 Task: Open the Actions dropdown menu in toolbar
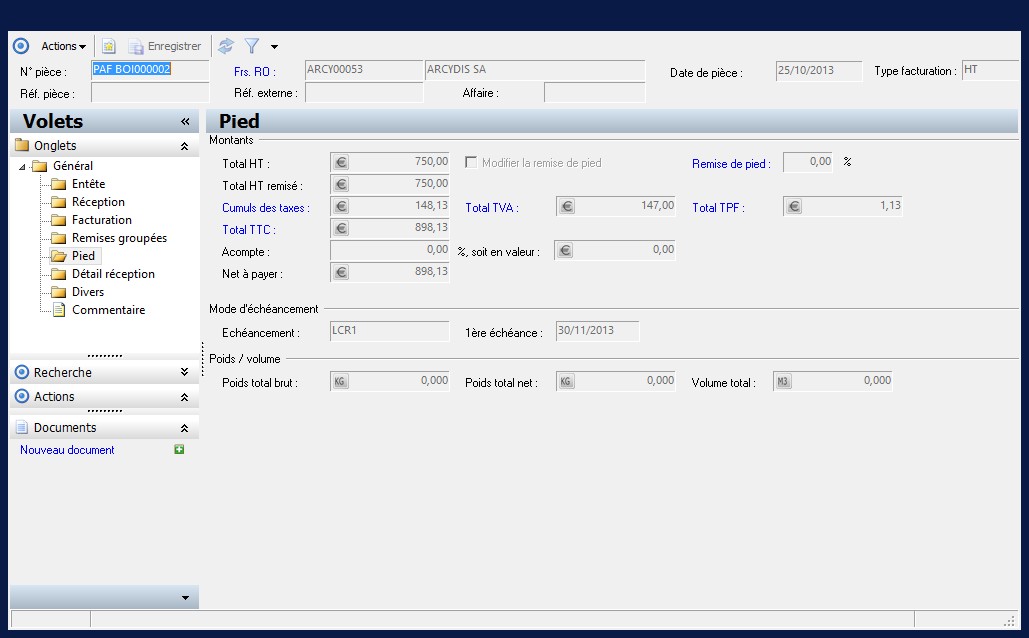point(63,46)
